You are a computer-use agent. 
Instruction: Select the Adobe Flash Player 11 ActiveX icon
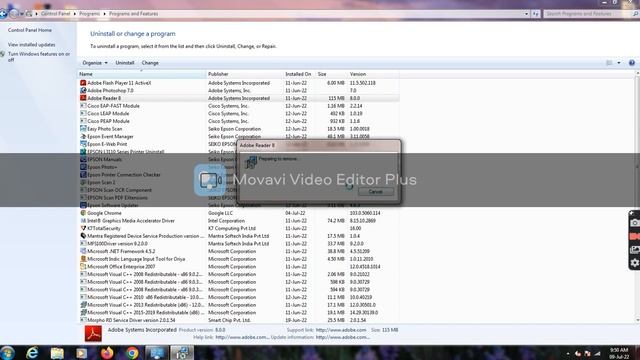click(x=83, y=83)
